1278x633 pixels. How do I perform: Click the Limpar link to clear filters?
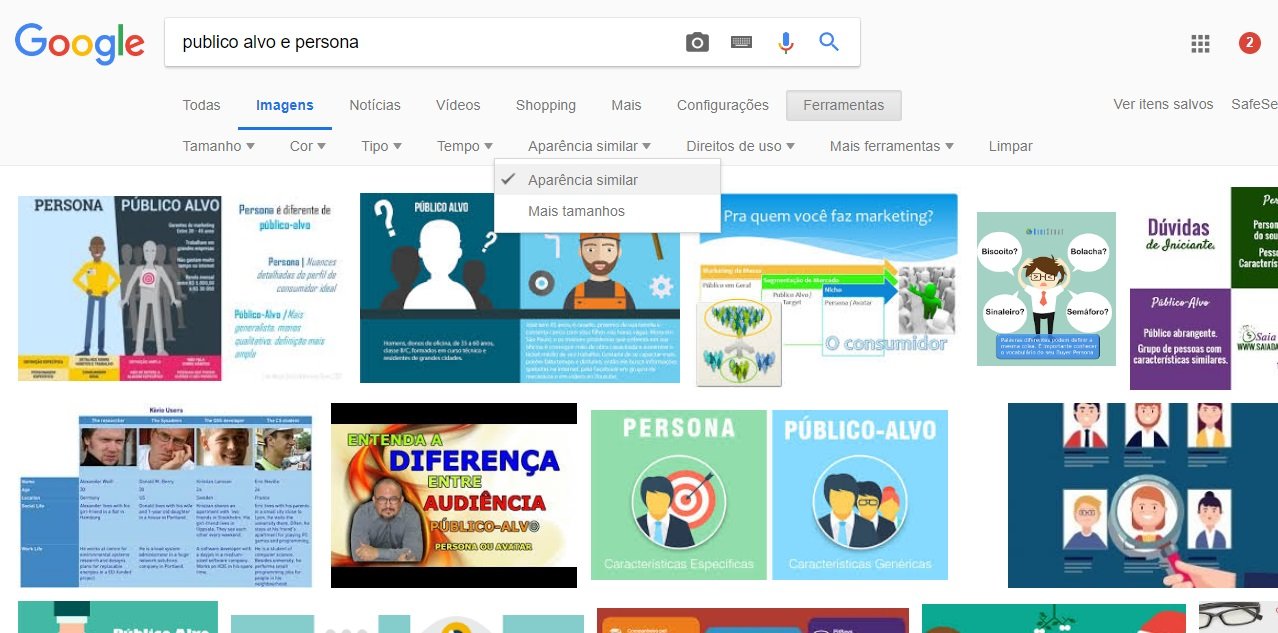coord(1010,146)
